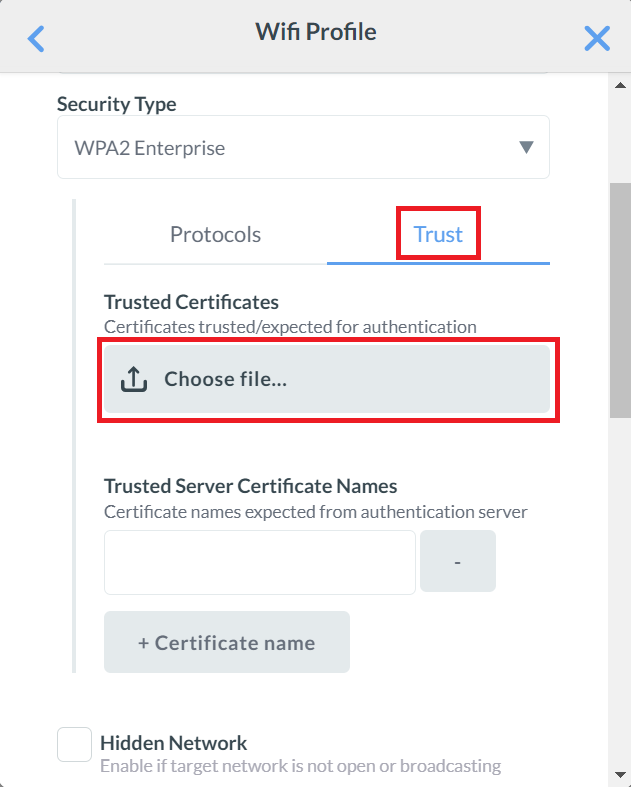Viewport: 631px width, 787px height.
Task: Close the Wifi Profile panel
Action: pos(597,39)
